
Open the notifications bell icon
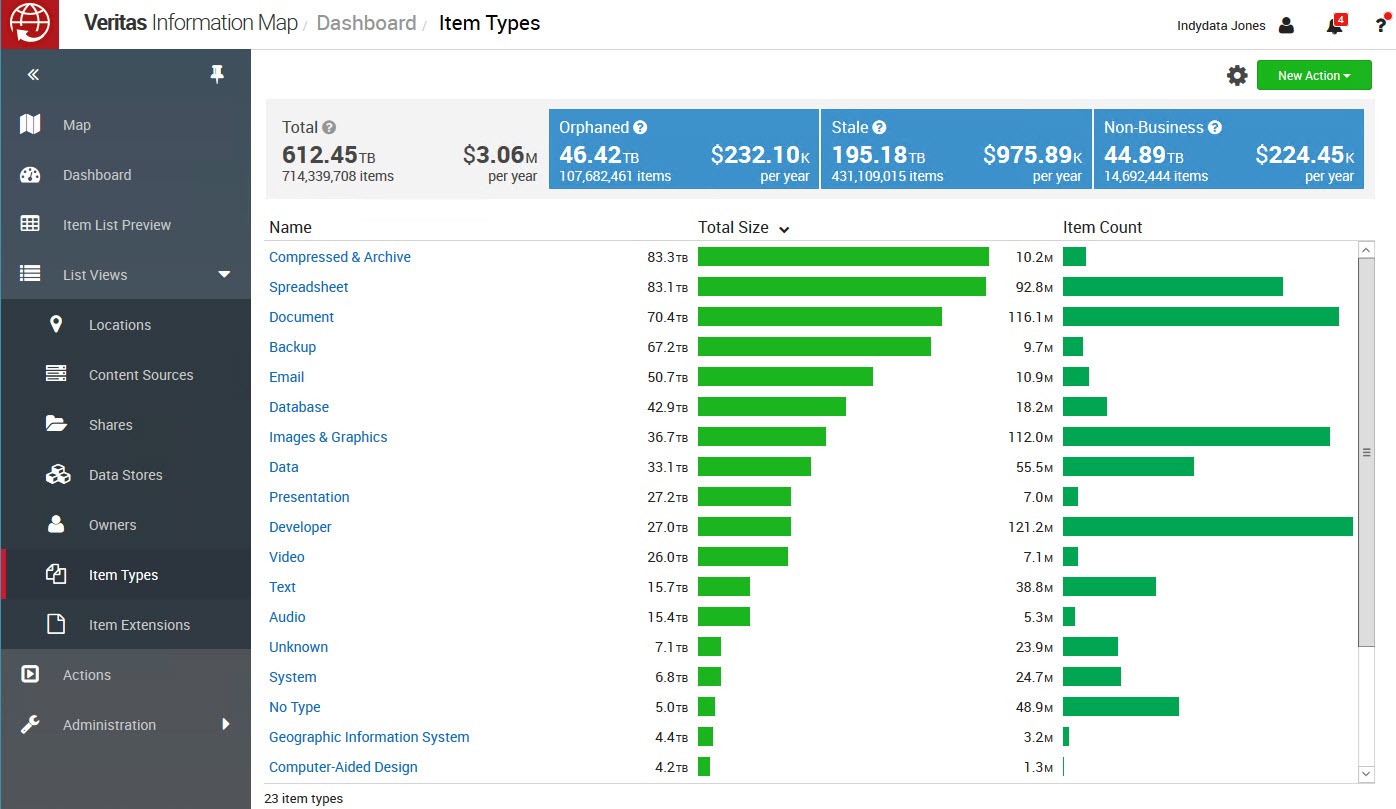point(1334,26)
